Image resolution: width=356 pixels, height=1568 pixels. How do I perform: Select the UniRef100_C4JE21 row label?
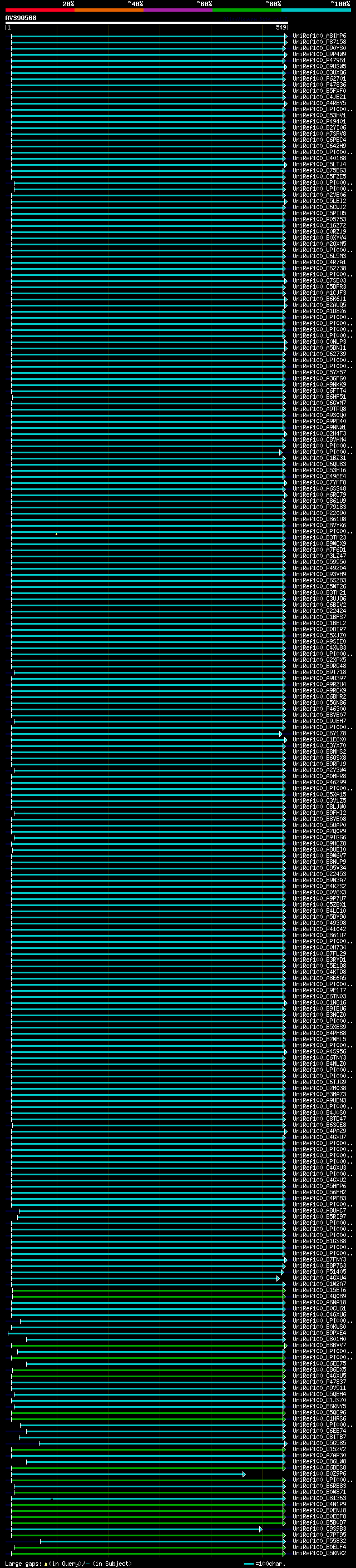point(319,97)
